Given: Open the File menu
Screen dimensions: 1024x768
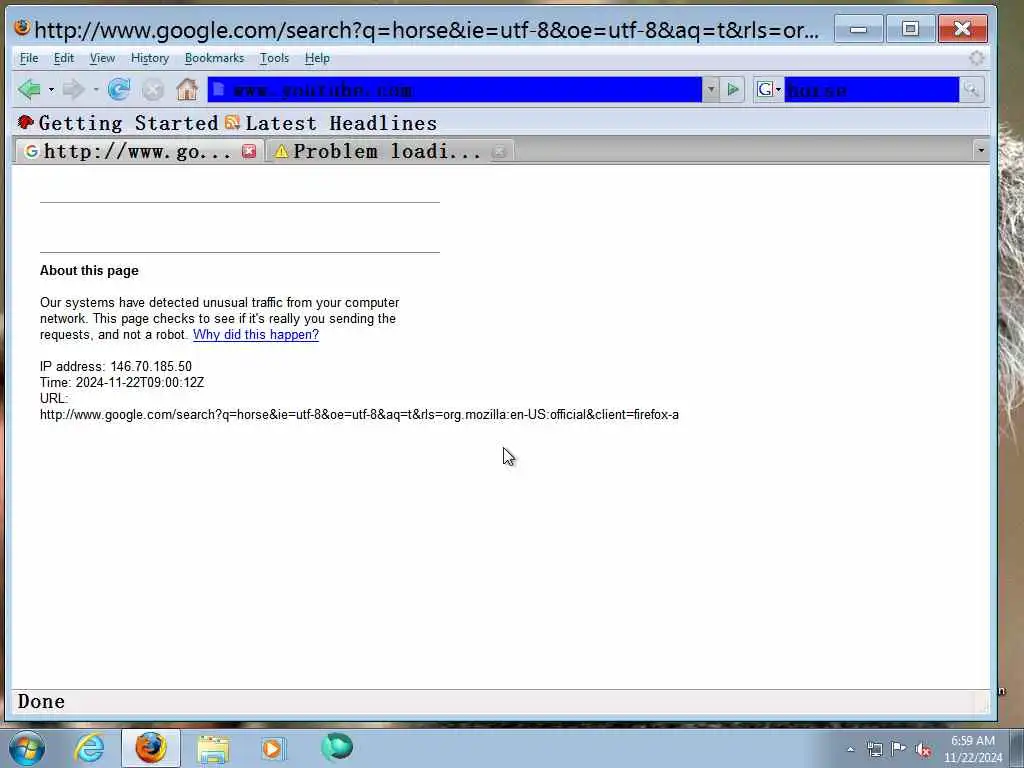Looking at the screenshot, I should [x=29, y=58].
